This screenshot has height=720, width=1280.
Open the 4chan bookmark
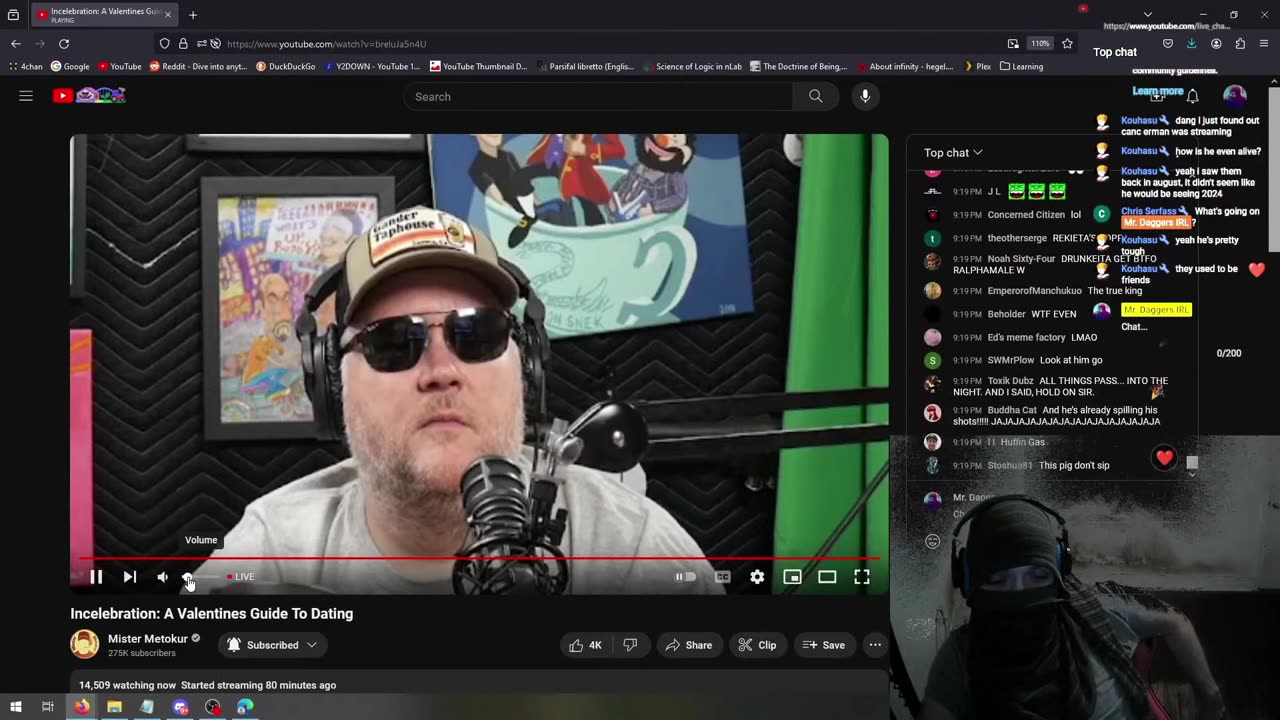tap(26, 67)
